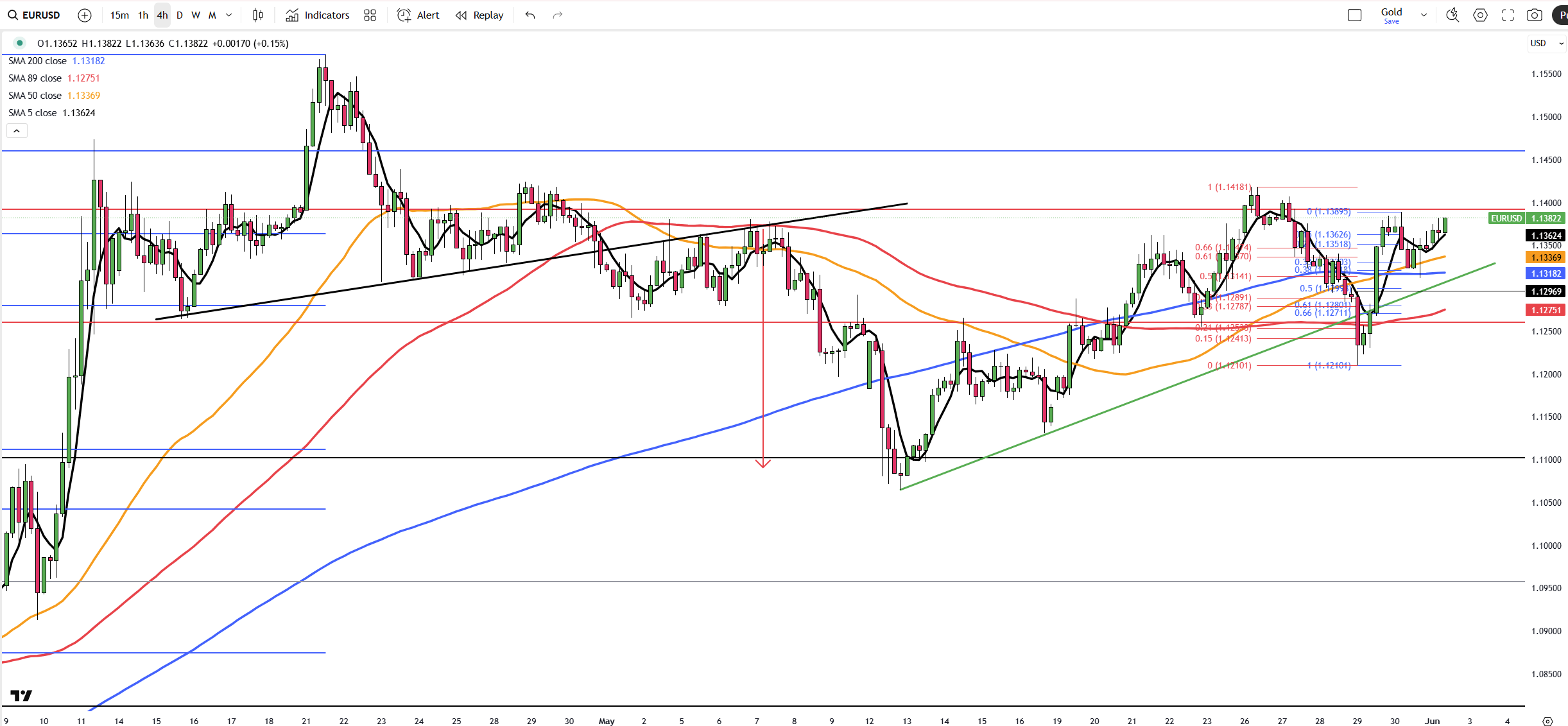
Task: Open the chart layout setup square icon
Action: click(1355, 15)
